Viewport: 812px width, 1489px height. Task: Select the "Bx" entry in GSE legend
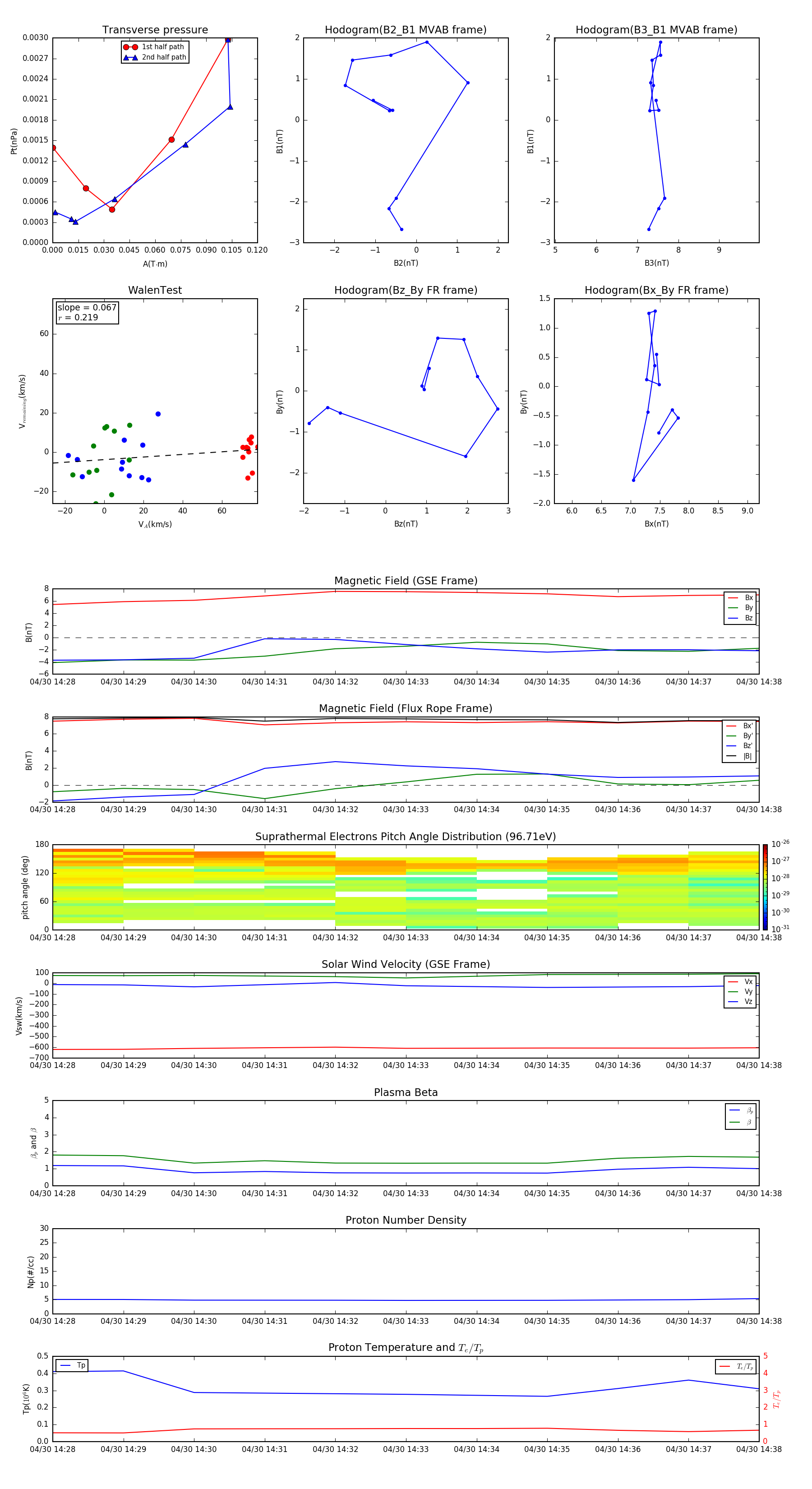point(740,598)
